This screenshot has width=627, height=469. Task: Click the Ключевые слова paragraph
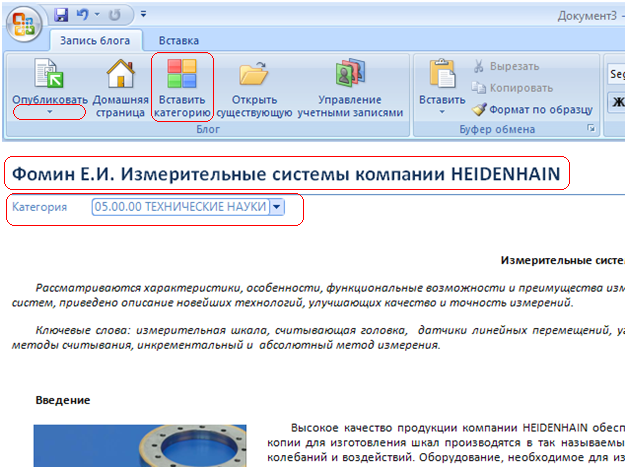[318, 337]
